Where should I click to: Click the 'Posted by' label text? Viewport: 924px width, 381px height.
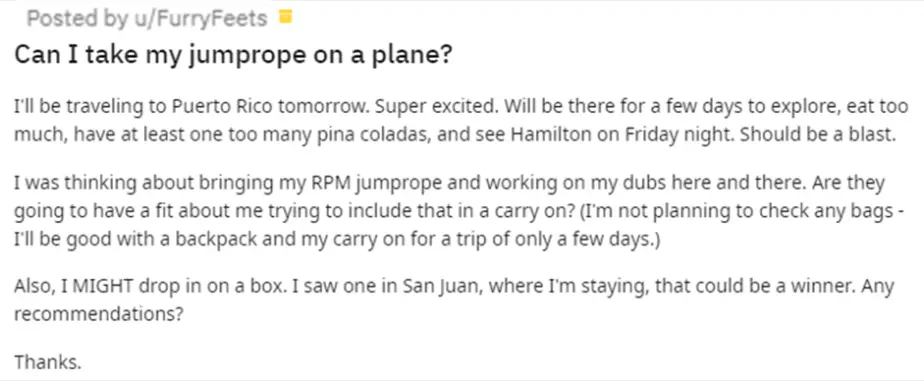click(x=77, y=19)
